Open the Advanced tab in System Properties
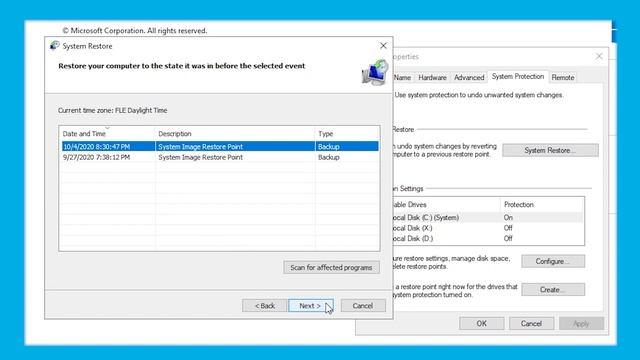 pos(469,77)
